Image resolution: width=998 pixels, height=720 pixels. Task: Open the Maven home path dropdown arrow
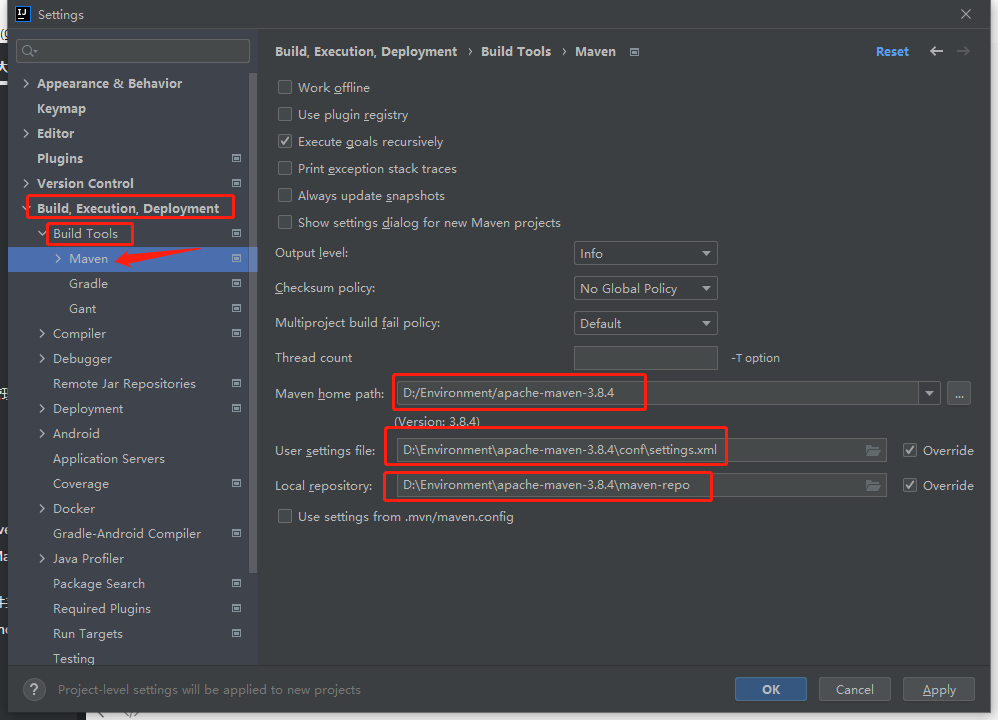point(929,393)
